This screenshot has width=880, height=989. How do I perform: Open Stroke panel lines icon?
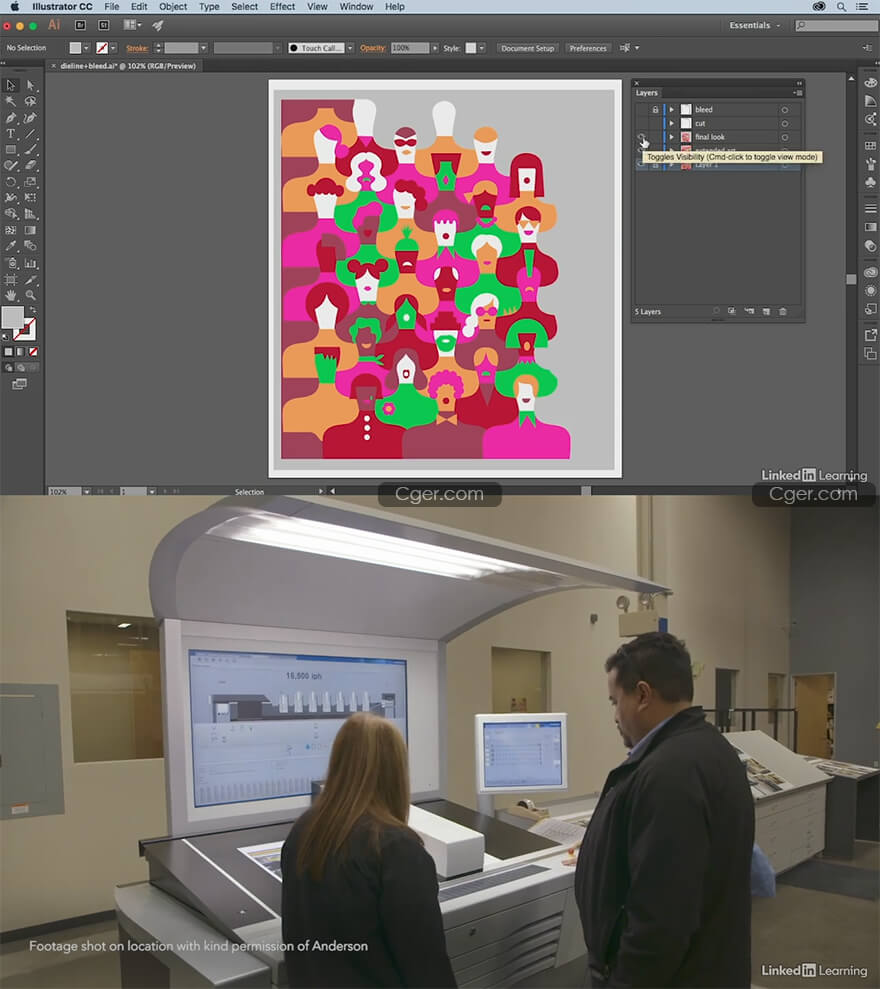pyautogui.click(x=871, y=208)
